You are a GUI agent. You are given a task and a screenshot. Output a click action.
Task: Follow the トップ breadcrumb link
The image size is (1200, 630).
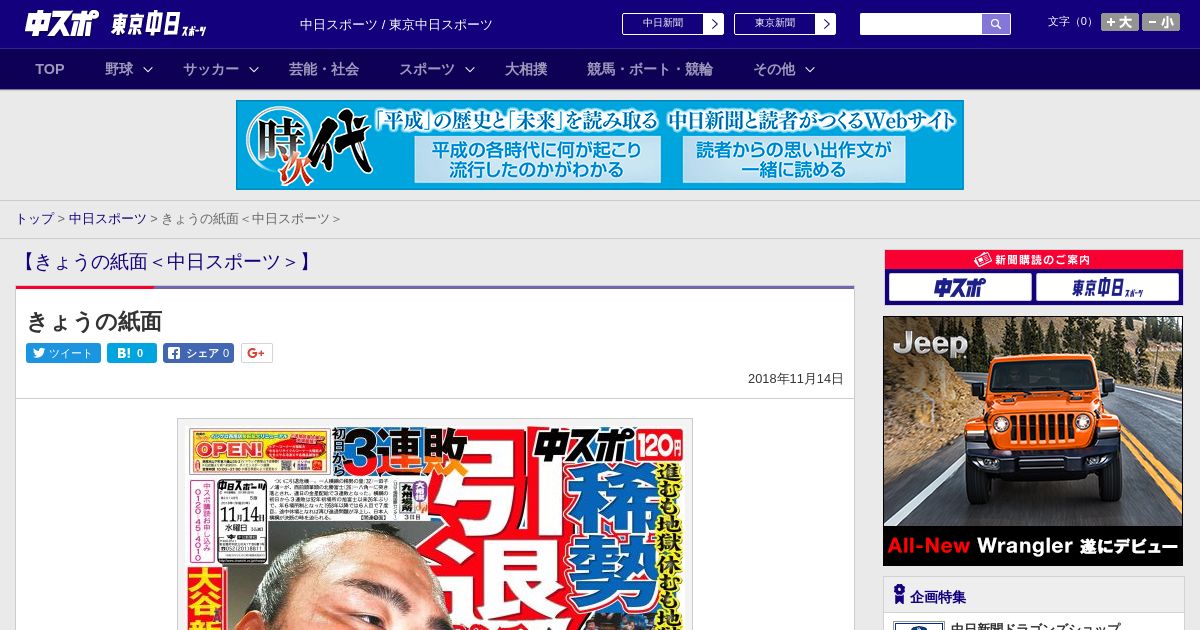(x=34, y=219)
